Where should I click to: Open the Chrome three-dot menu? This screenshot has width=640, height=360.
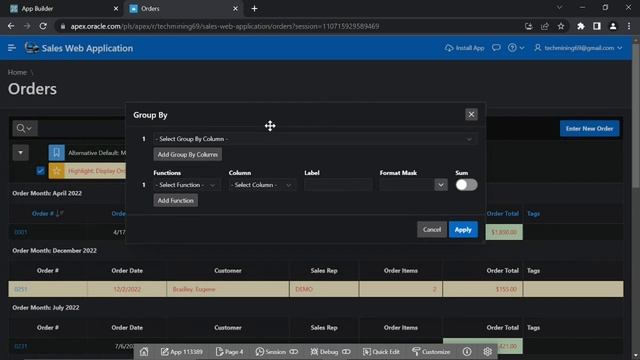tap(629, 26)
